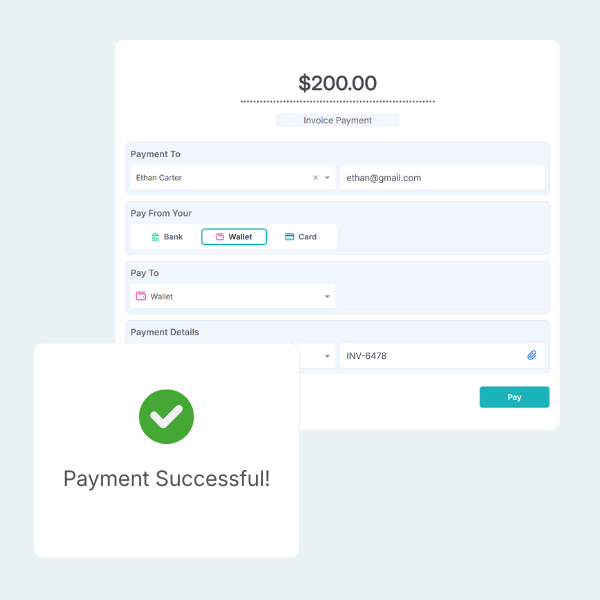Select Wallet as payment source
Screen dimensions: 600x600
click(x=234, y=237)
